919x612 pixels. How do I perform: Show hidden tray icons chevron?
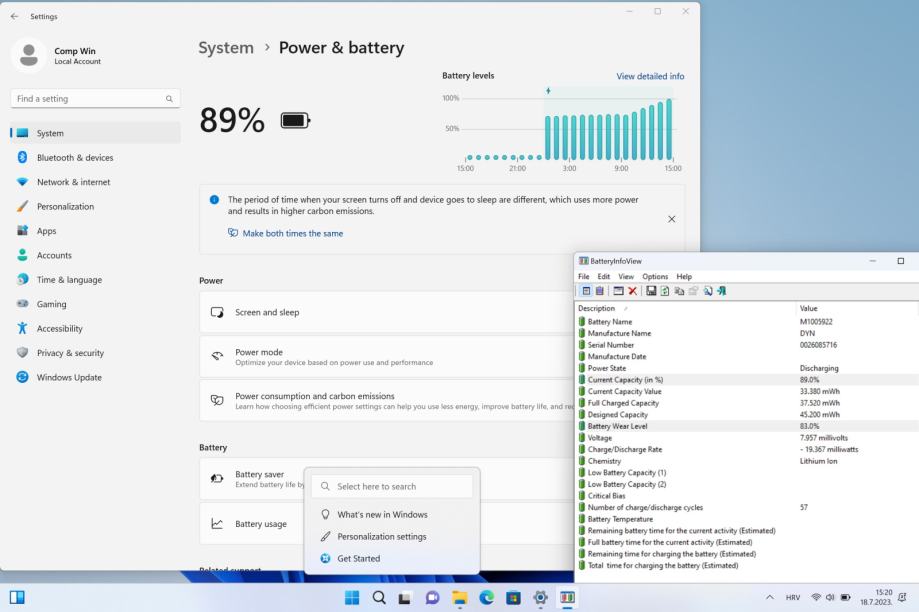tap(770, 597)
